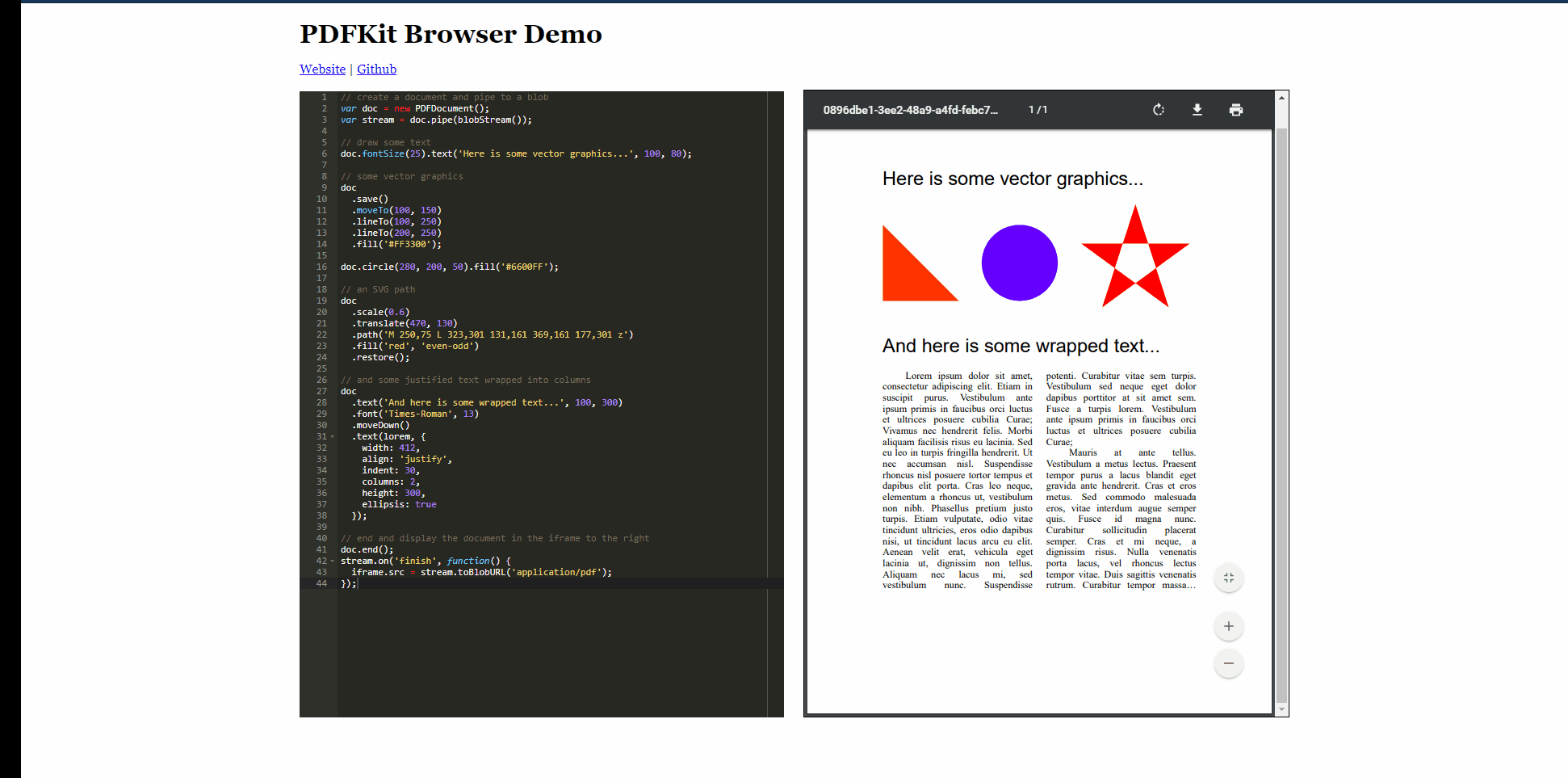
Task: Print the PDF document
Action: coord(1236,110)
